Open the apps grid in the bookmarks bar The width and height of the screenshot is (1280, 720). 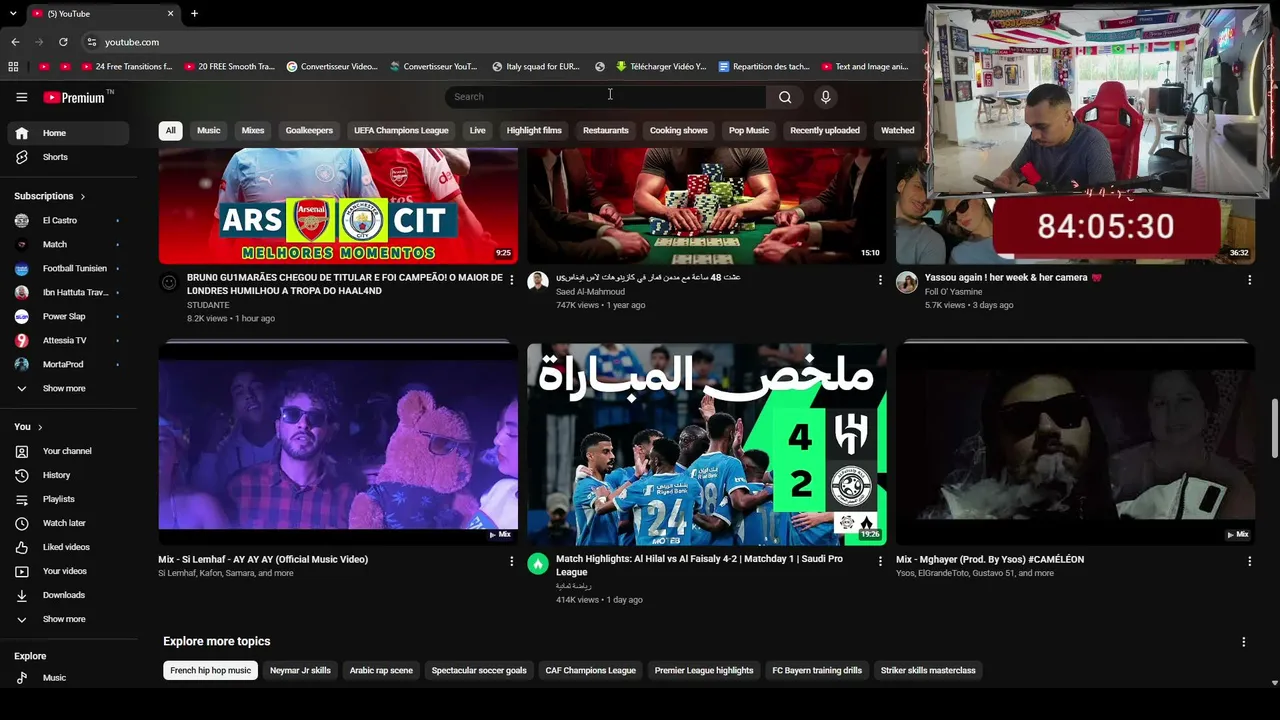13,67
